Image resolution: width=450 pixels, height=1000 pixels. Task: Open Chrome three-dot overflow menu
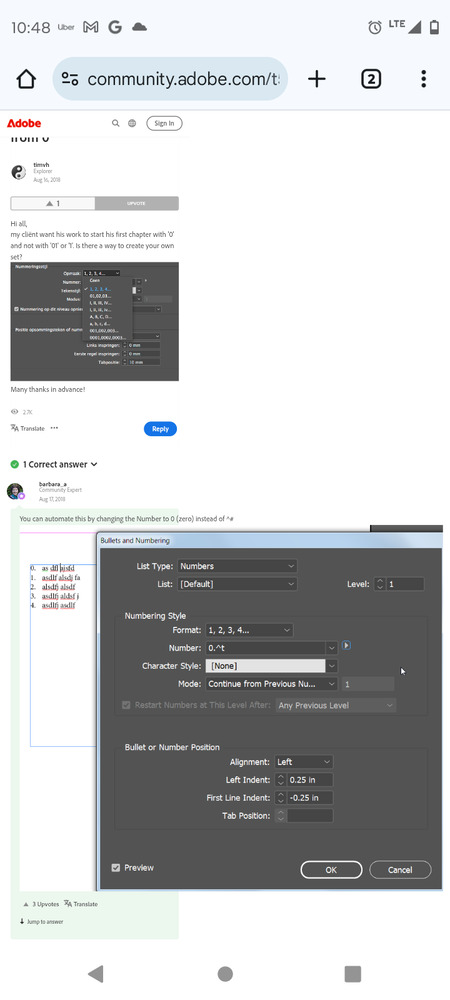click(423, 79)
